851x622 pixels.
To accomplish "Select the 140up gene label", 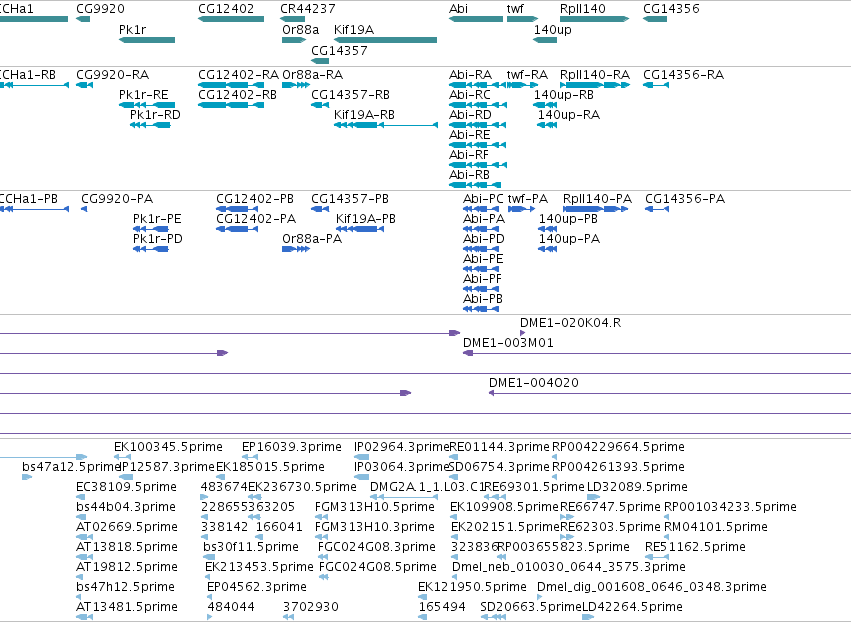I will pyautogui.click(x=552, y=30).
